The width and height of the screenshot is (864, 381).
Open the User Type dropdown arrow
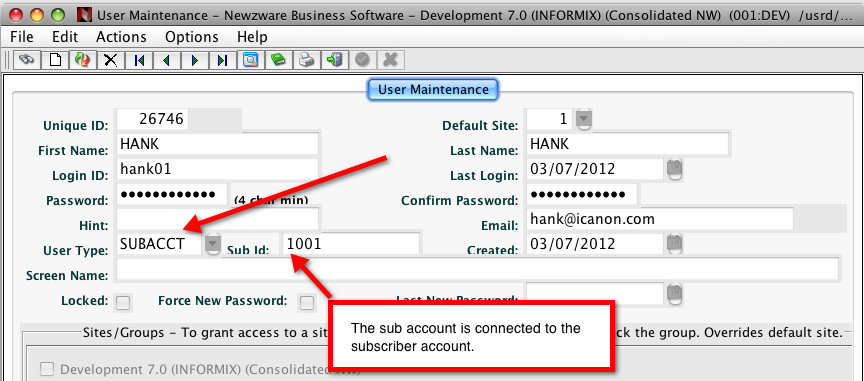pyautogui.click(x=213, y=245)
